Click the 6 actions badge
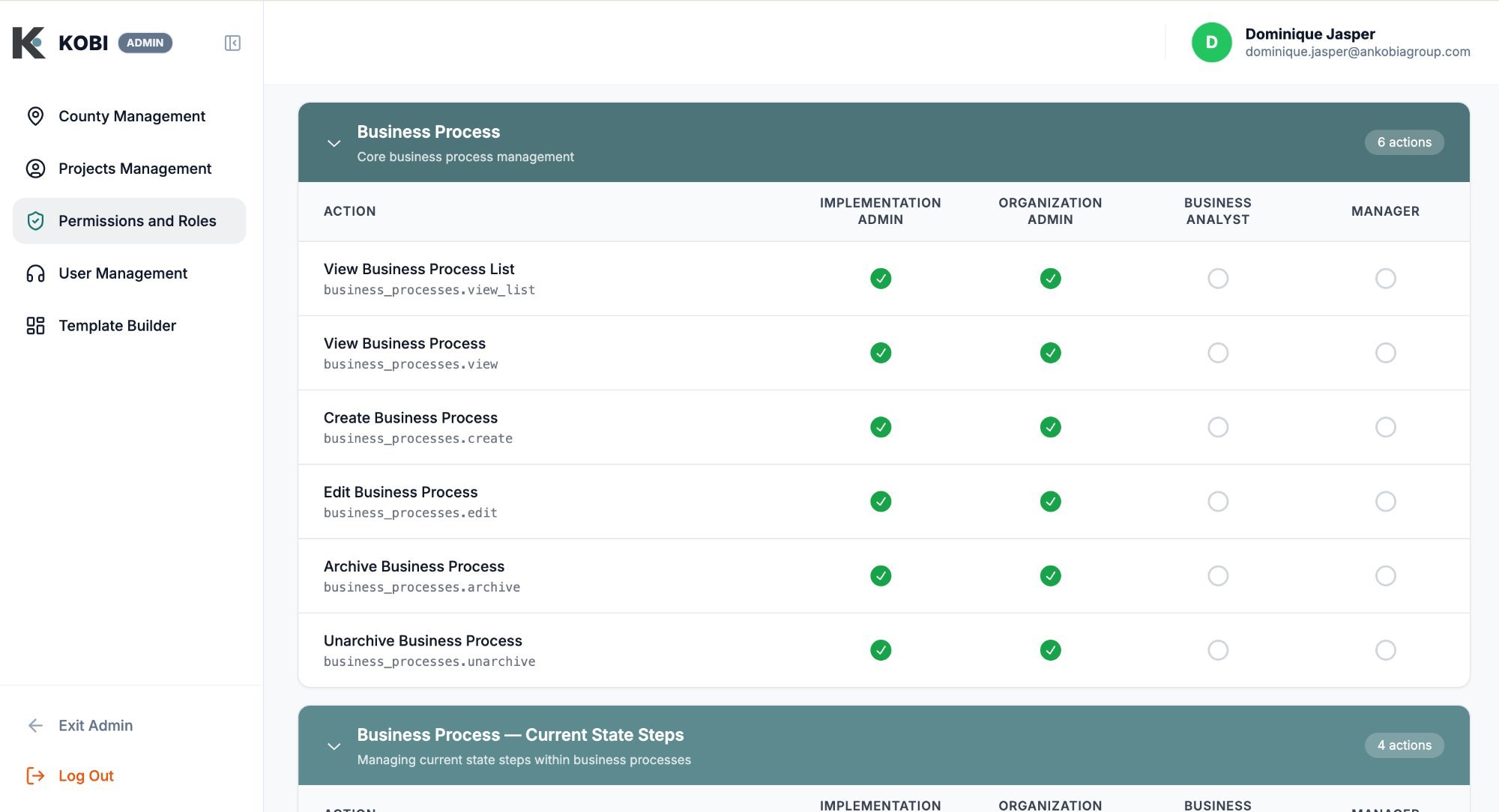The image size is (1499, 812). pyautogui.click(x=1404, y=142)
